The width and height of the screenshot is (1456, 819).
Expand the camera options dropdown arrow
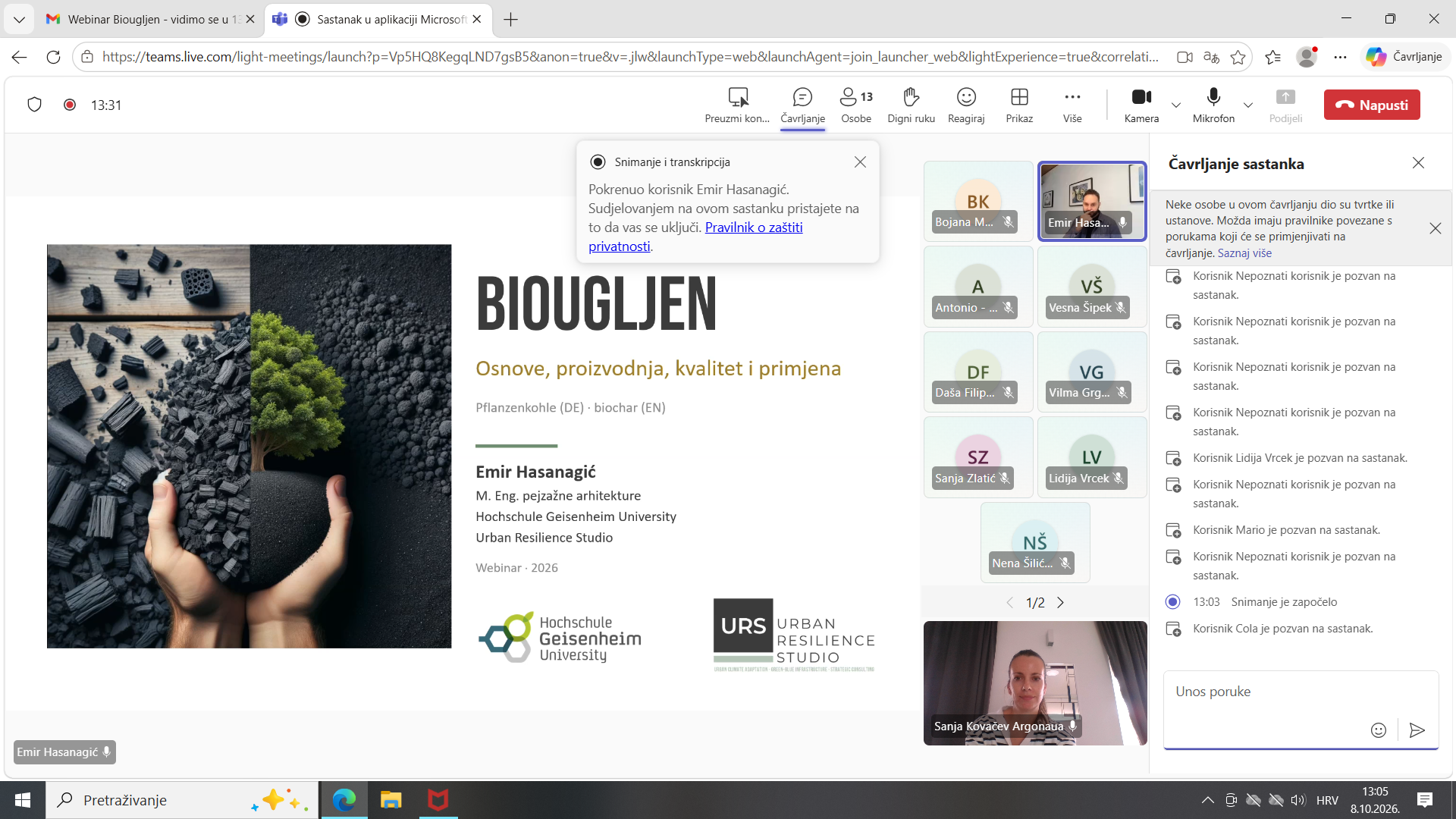click(1176, 105)
